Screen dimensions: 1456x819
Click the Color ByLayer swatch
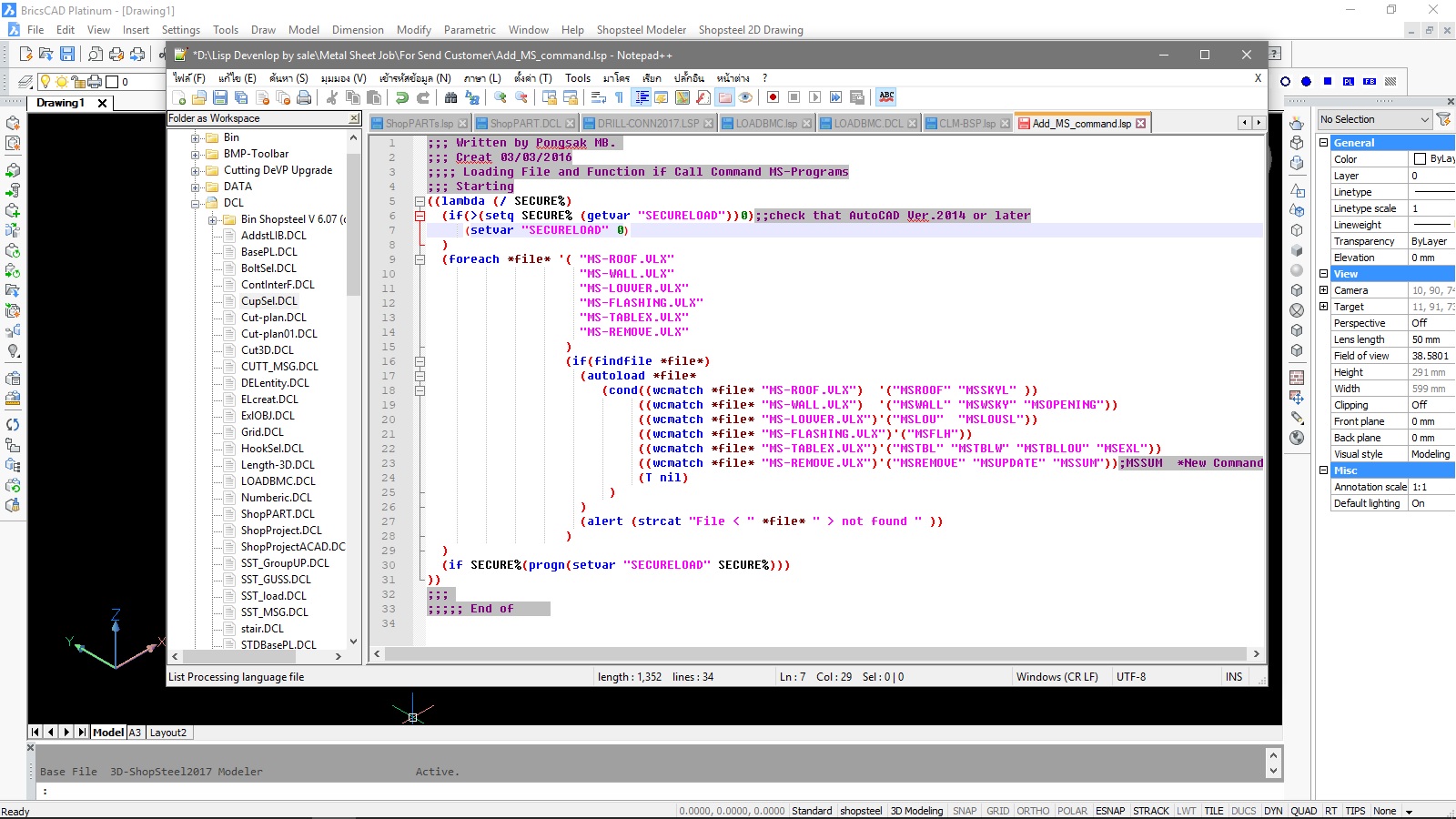(1420, 159)
